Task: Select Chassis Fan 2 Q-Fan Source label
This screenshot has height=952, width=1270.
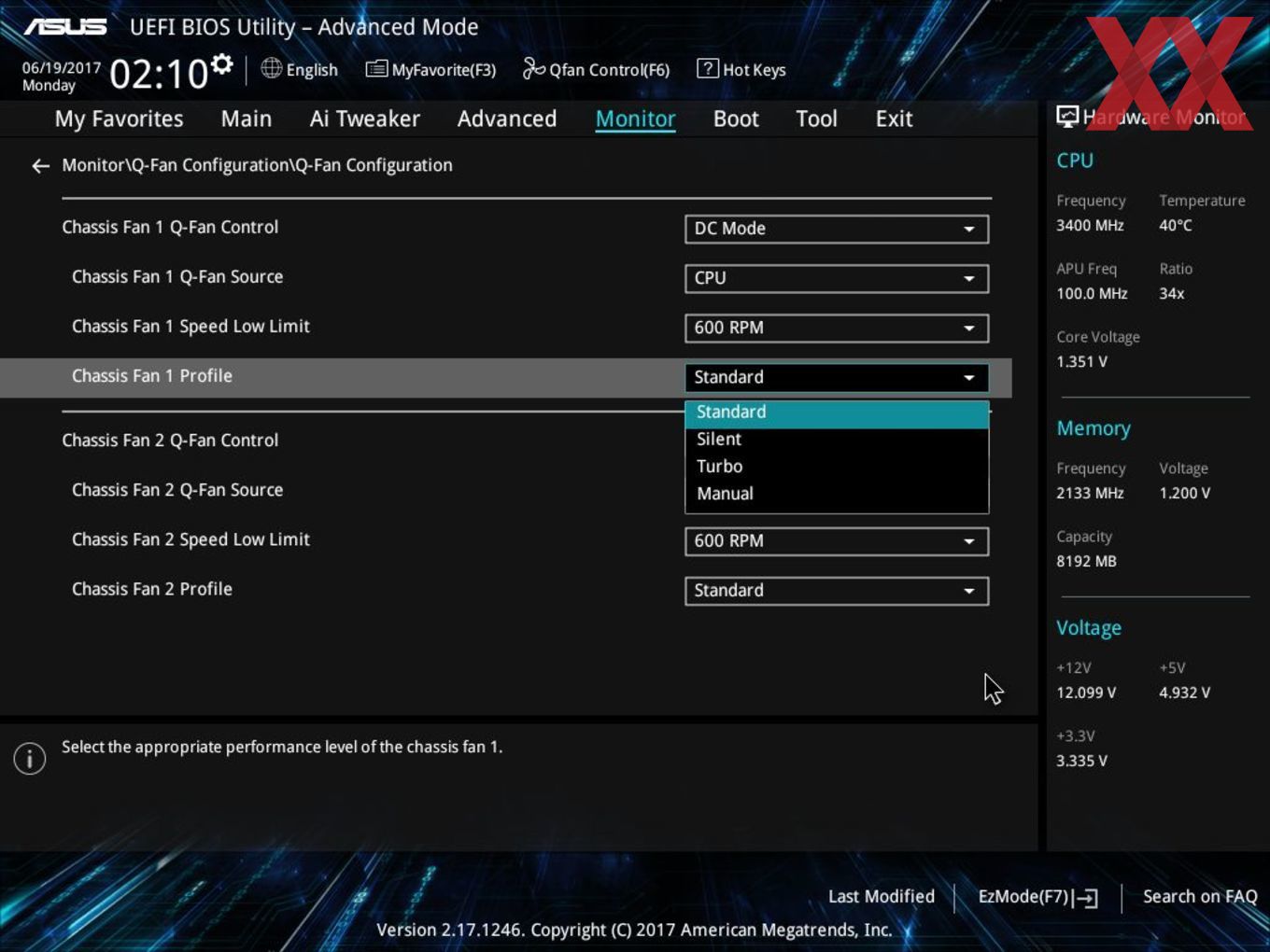Action: click(x=177, y=490)
